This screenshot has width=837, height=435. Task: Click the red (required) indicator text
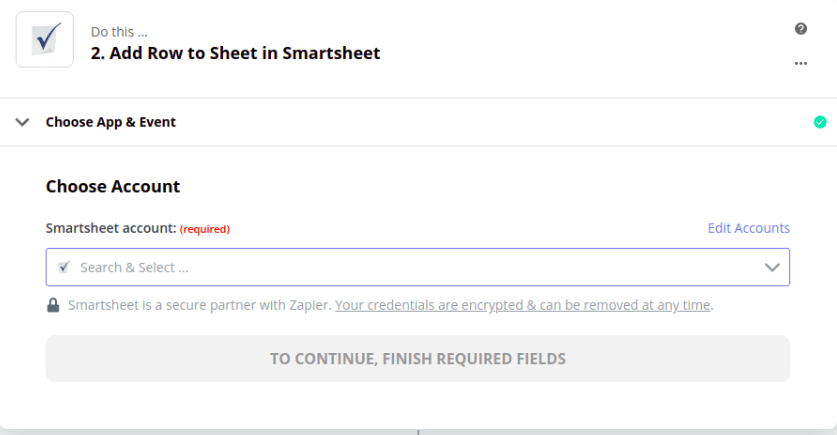coord(205,229)
